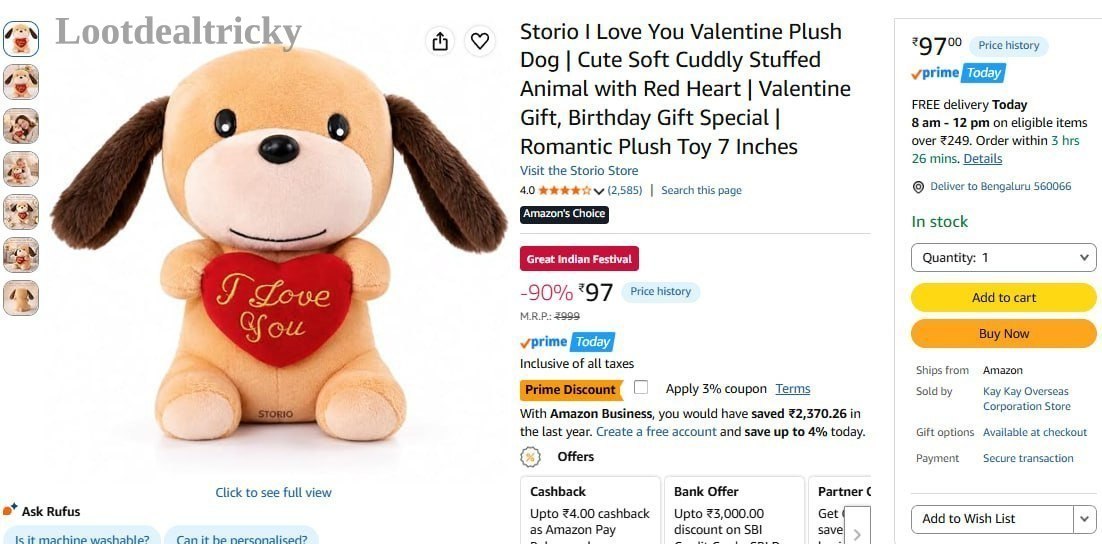This screenshot has height=544, width=1102.
Task: Click the Buy Now button
Action: point(1004,333)
